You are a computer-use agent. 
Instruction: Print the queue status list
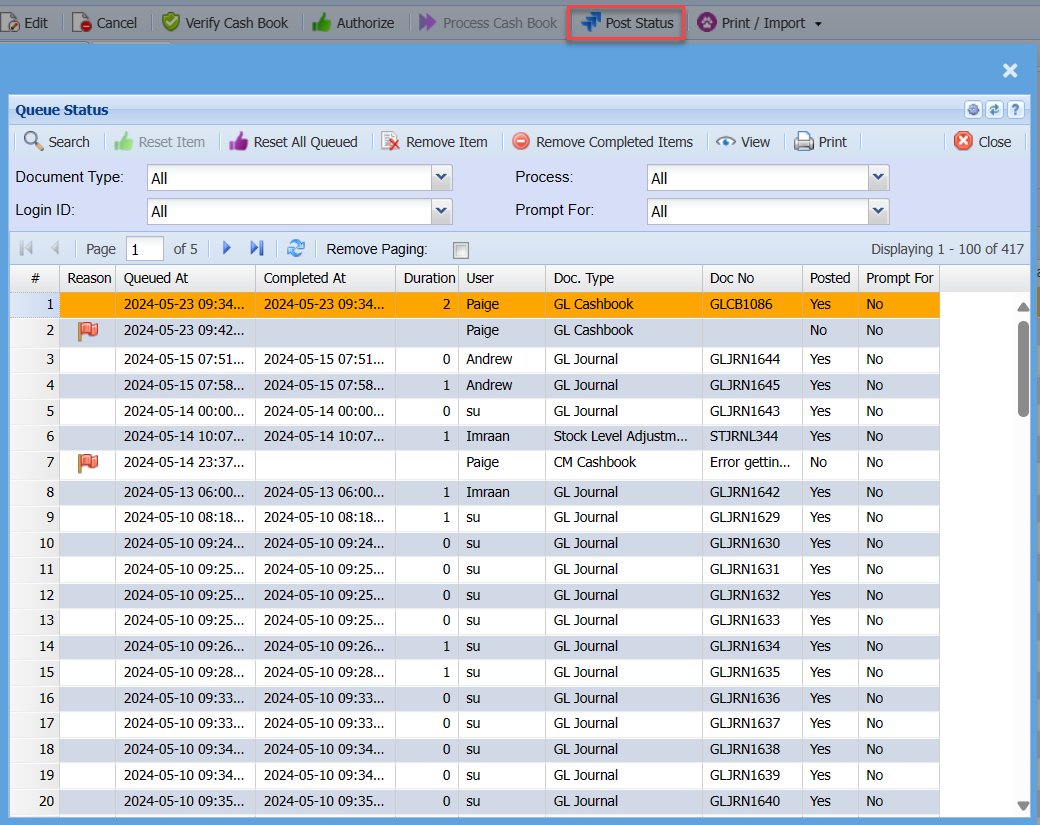tap(820, 142)
